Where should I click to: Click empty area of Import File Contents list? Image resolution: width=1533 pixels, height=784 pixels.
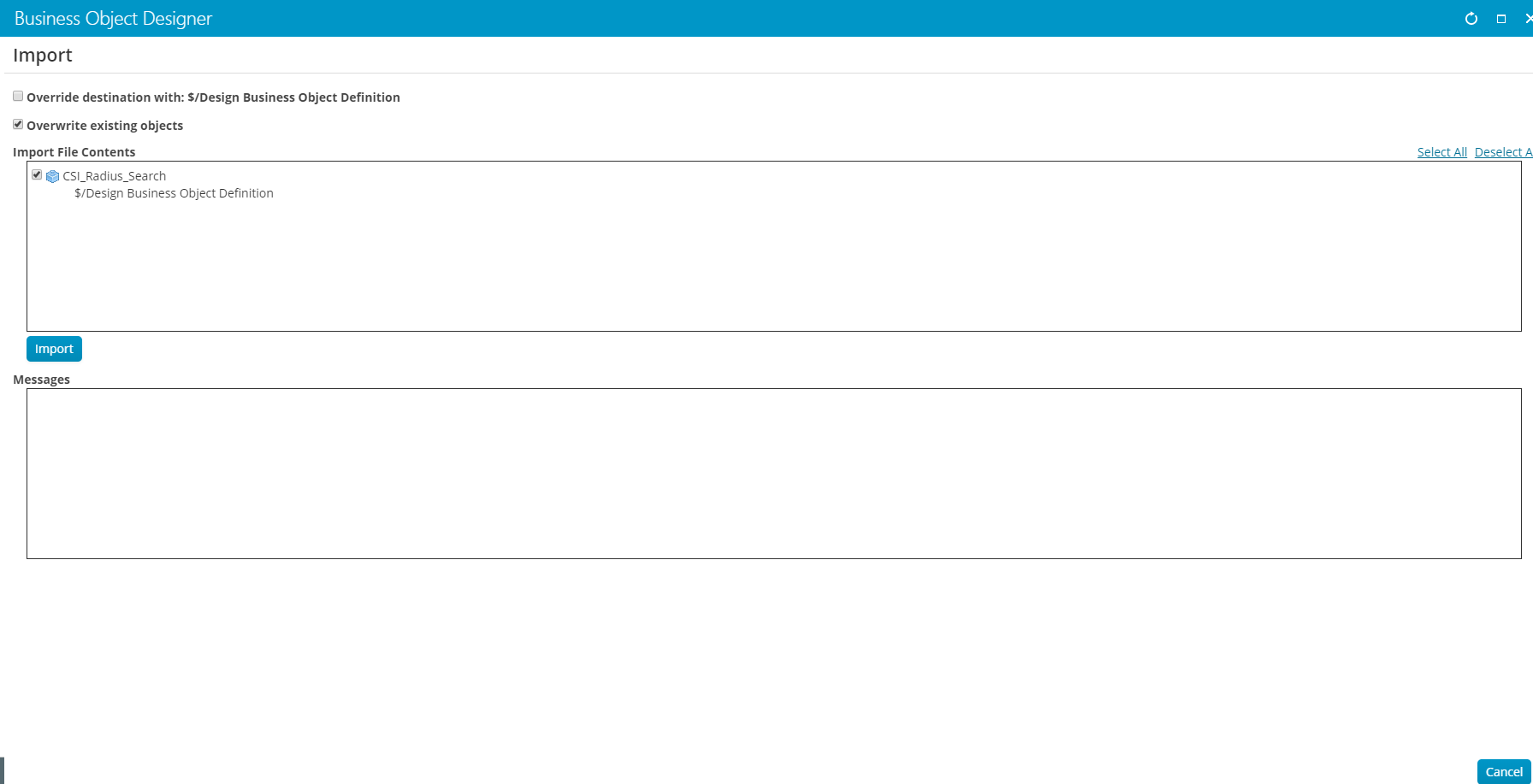773,265
